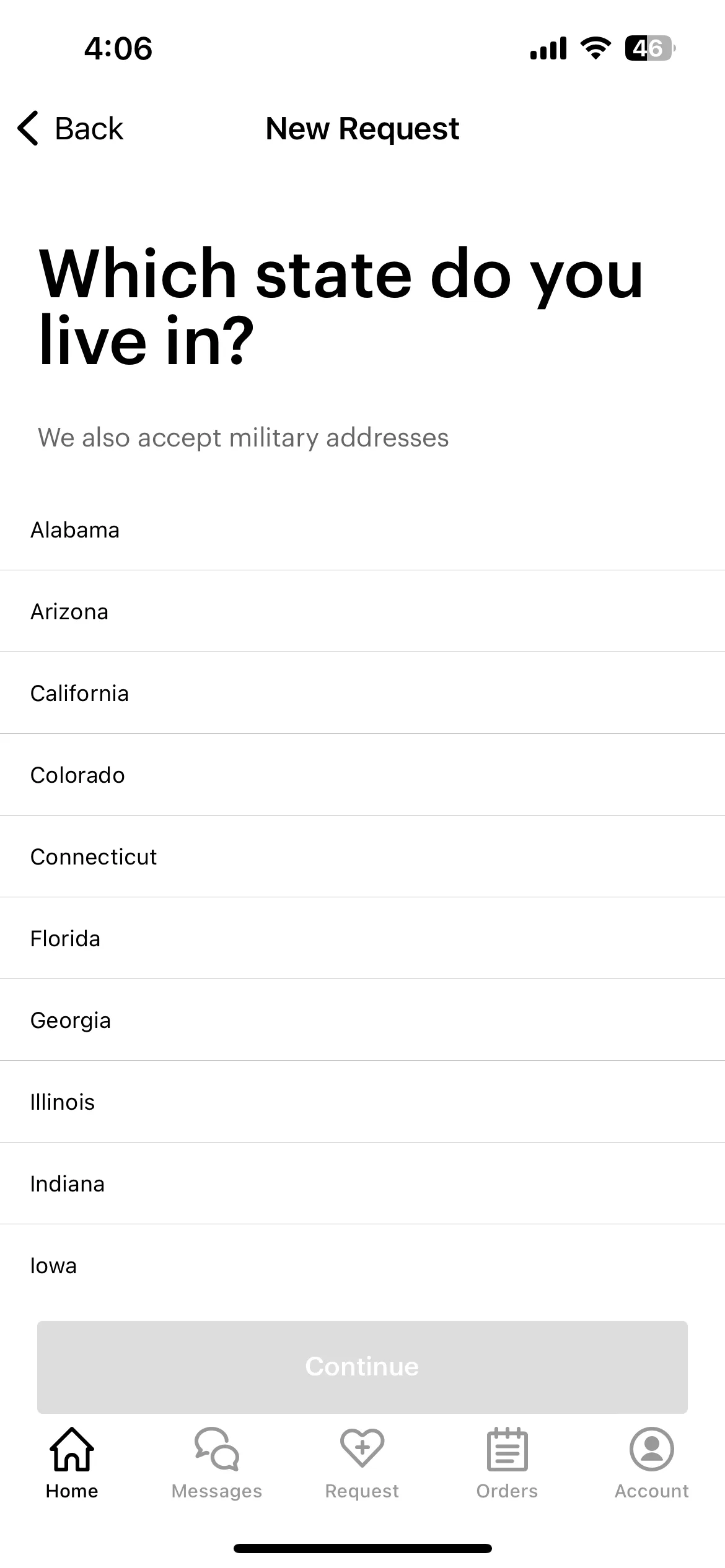Open the Orders clipboard icon

coord(507,1449)
